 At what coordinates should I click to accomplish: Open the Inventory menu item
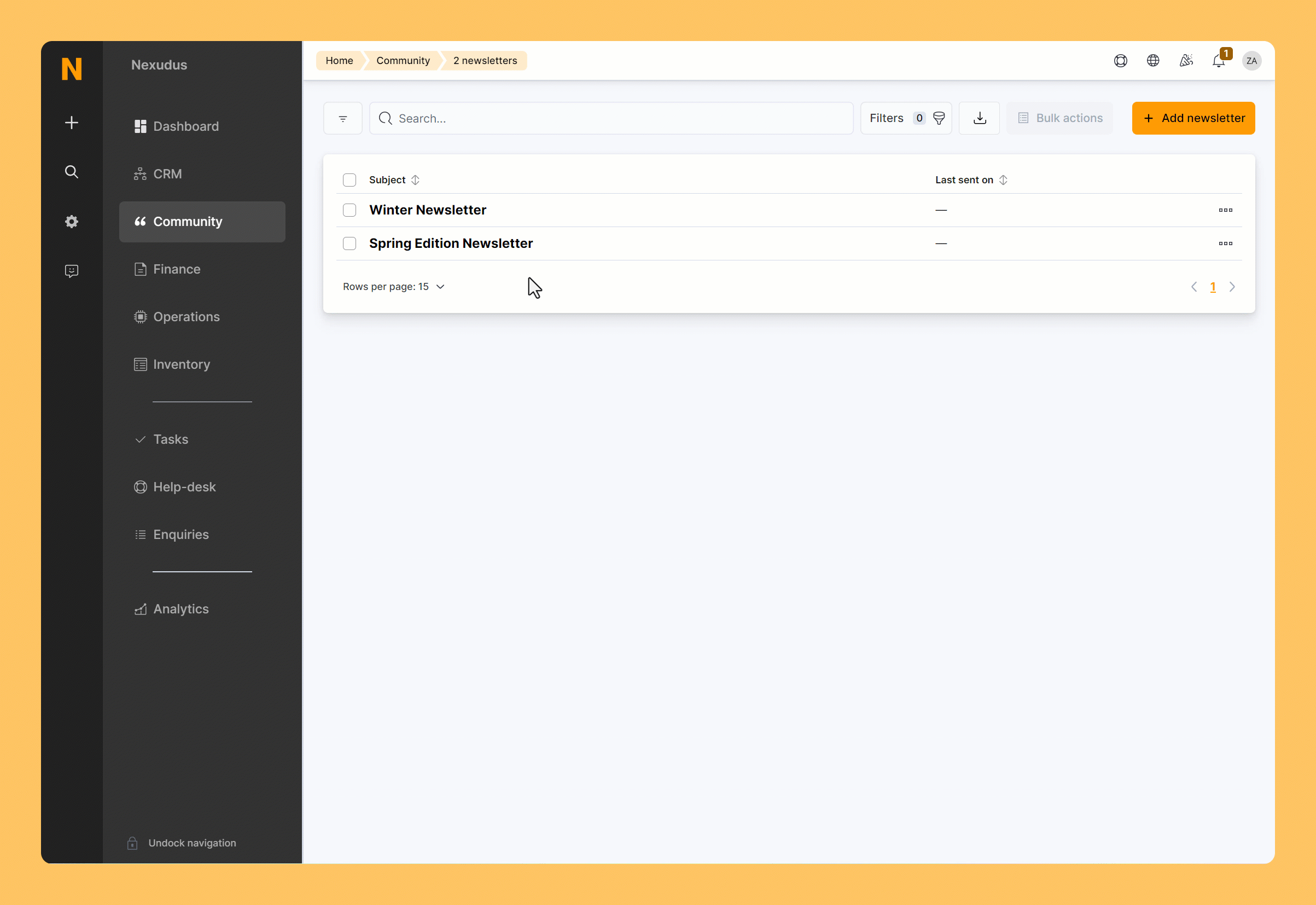point(202,364)
